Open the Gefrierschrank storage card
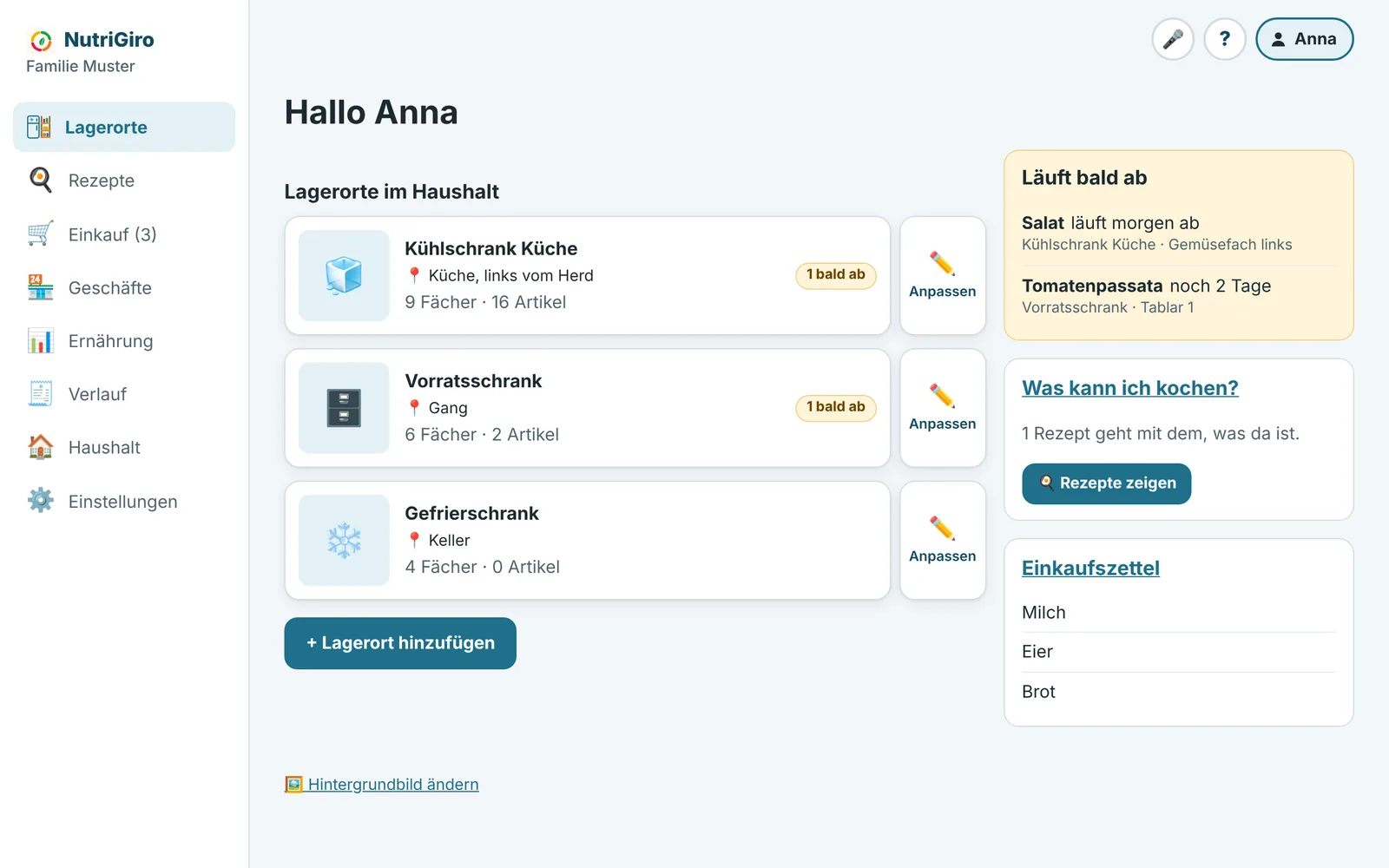 coord(587,540)
